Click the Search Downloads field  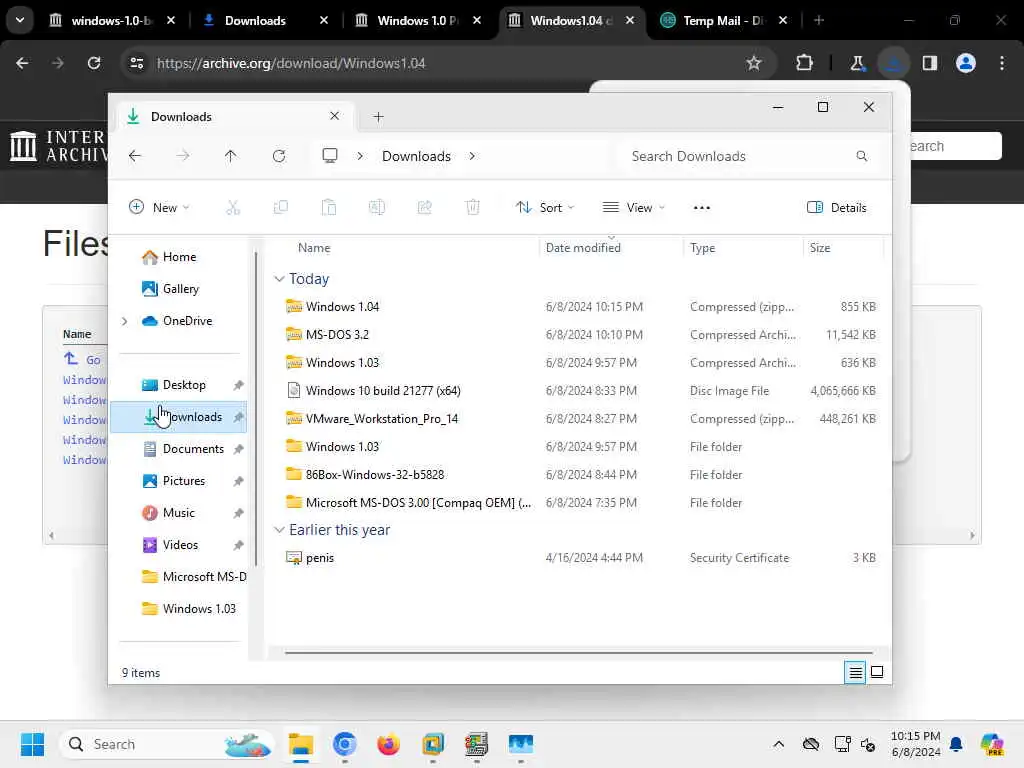(x=748, y=156)
